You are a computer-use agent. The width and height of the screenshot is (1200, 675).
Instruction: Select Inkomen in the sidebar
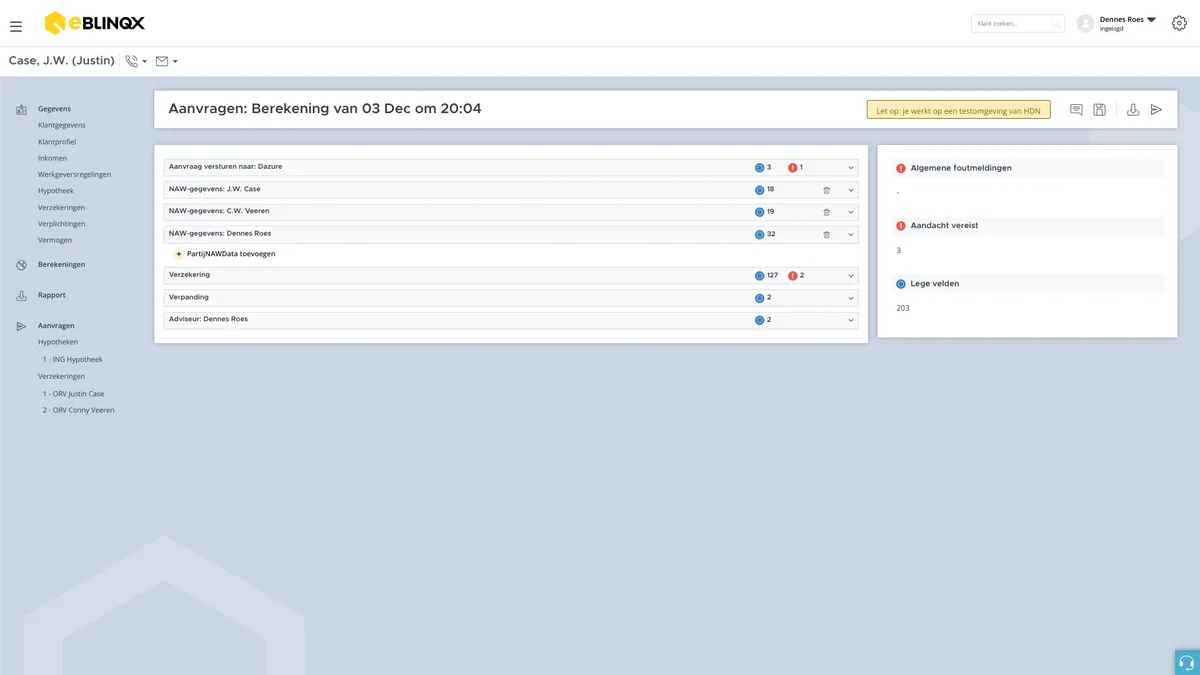pos(54,158)
